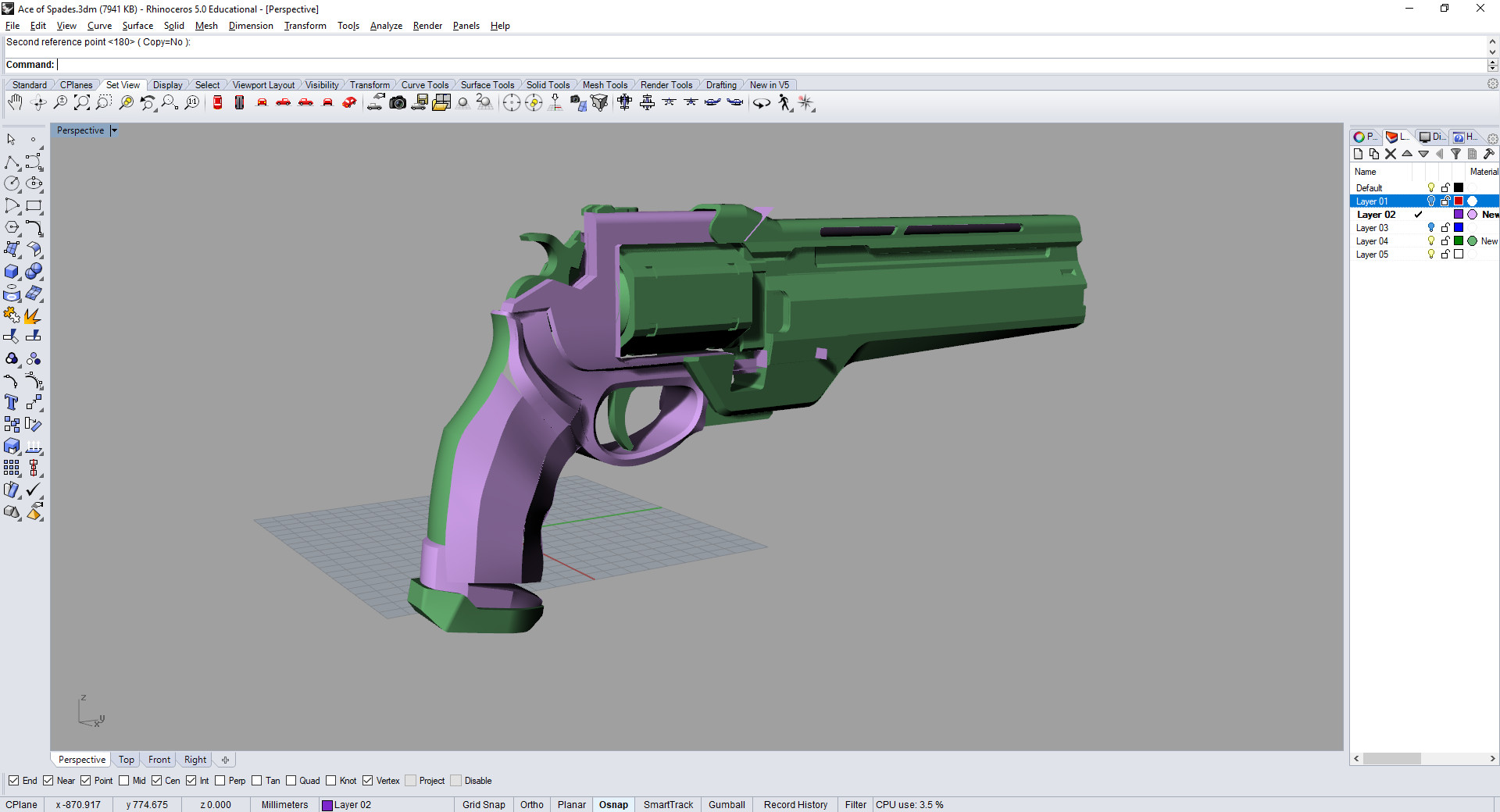1500x812 pixels.
Task: Click the Walk About person icon
Action: pyautogui.click(x=784, y=102)
